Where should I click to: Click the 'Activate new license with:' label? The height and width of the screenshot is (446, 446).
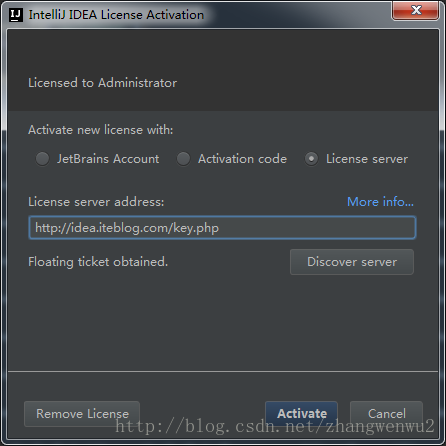[x=101, y=130]
